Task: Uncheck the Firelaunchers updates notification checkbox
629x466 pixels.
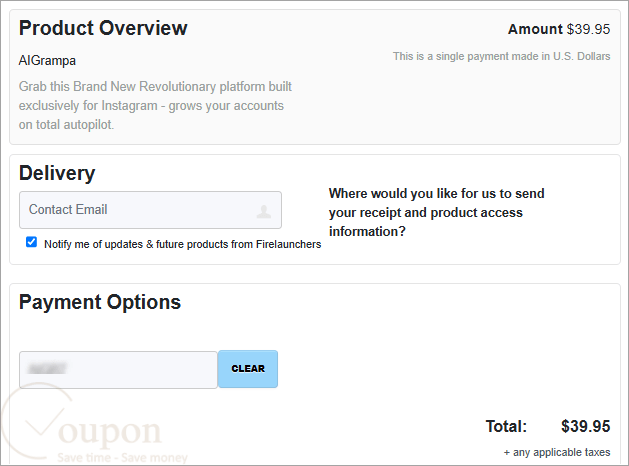Action: 31,242
